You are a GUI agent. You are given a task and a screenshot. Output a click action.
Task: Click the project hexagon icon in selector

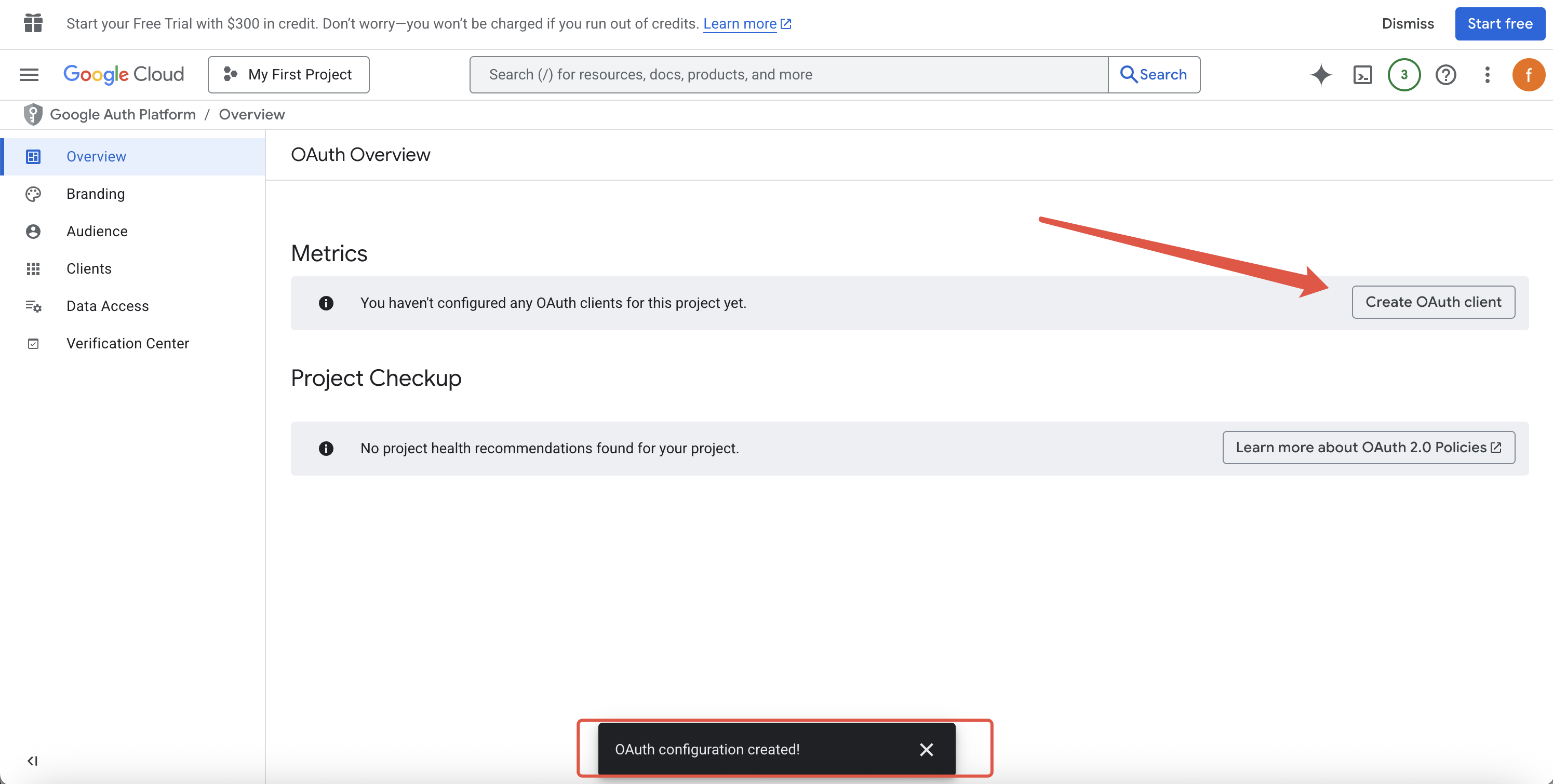tap(230, 74)
